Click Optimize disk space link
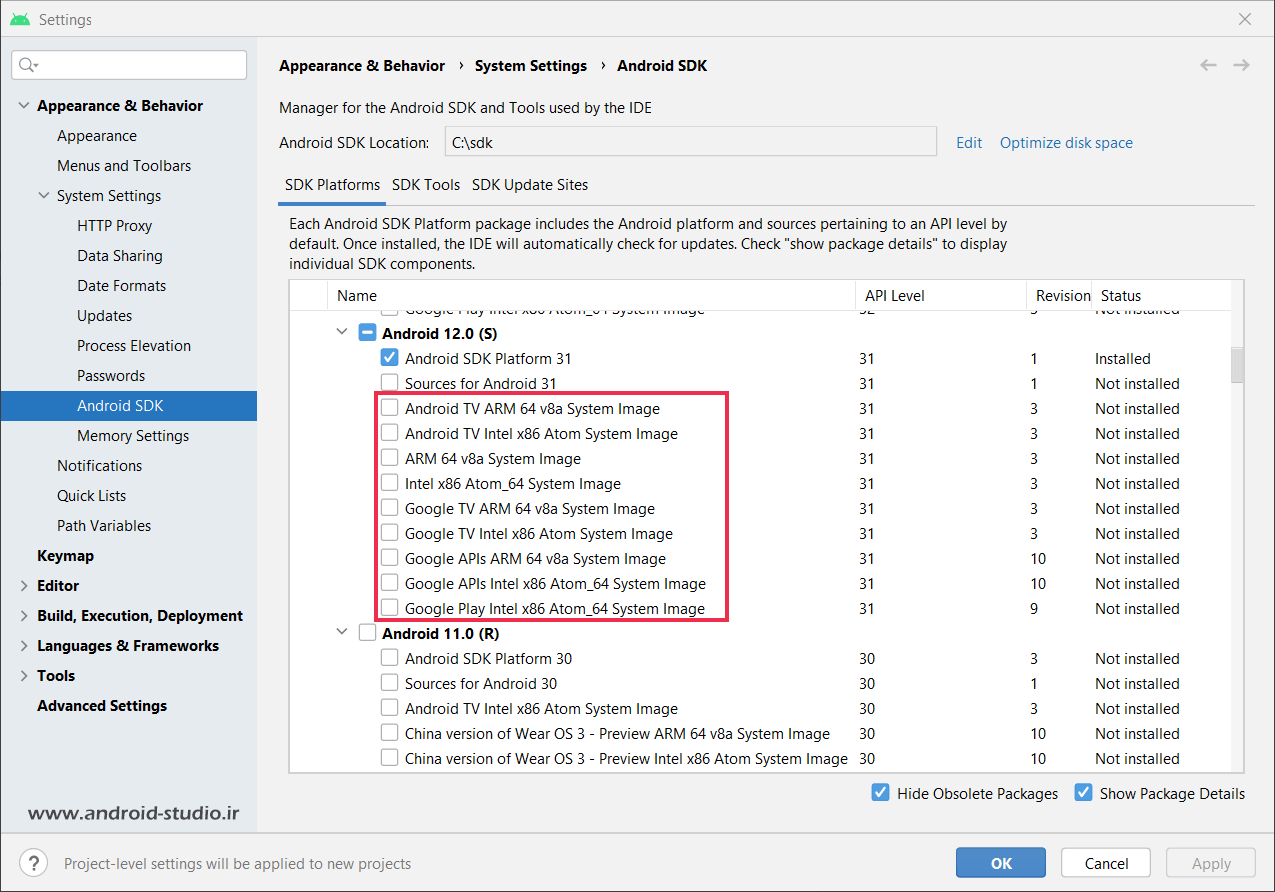 tap(1066, 143)
